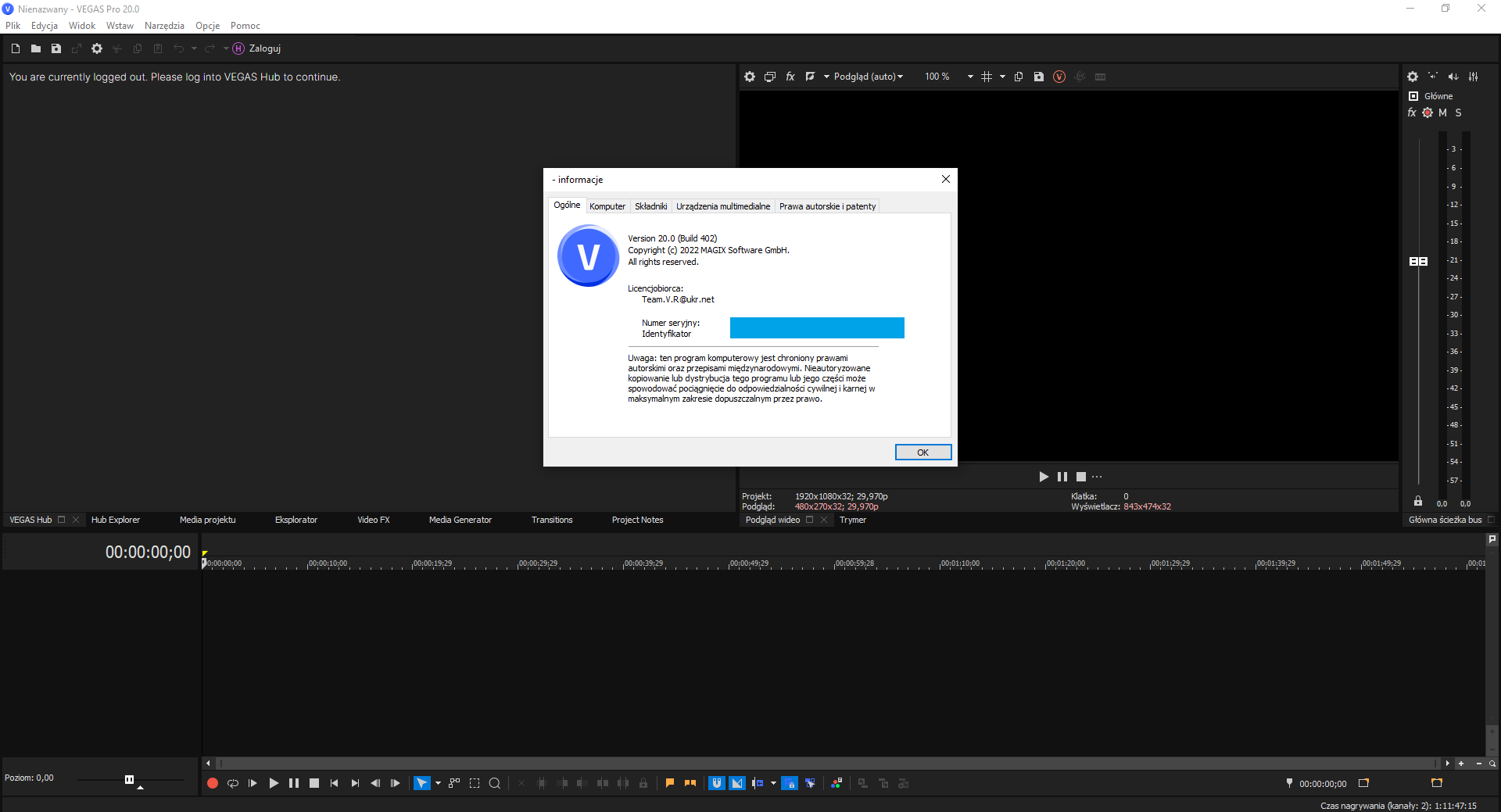Open the Transitions panel tab
Screen dimensions: 1501x812
(552, 520)
